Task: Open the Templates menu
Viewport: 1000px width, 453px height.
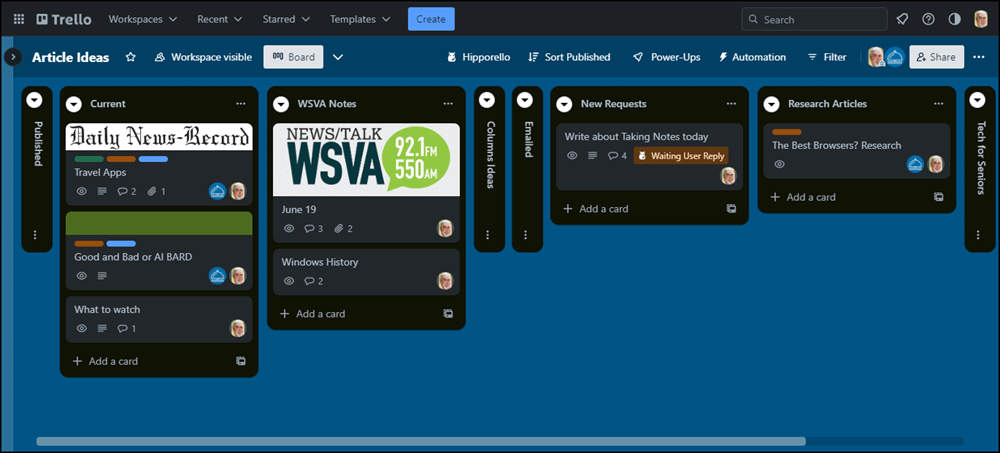Action: coord(360,19)
